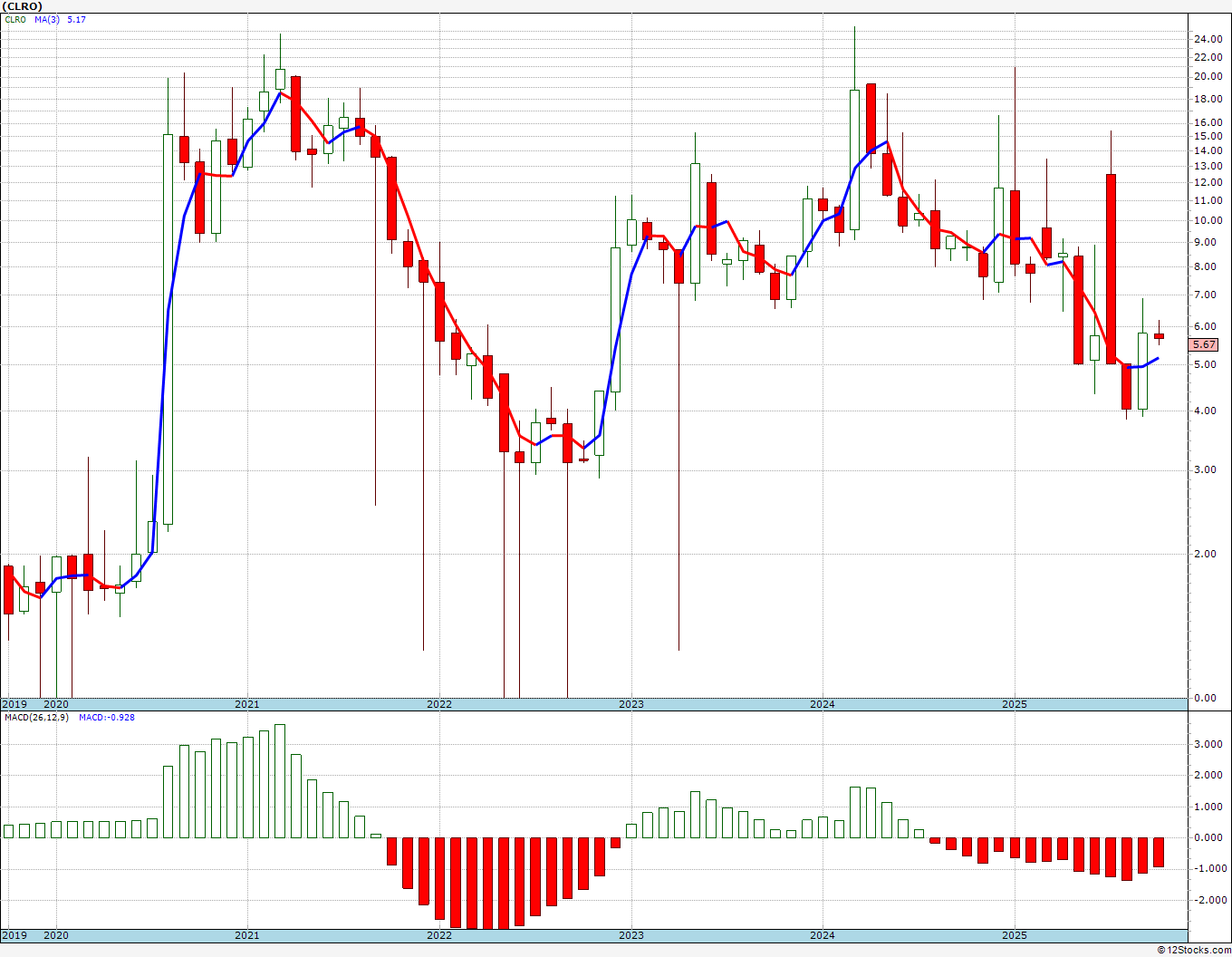Select 2020 on the MACD panel time axis
This screenshot has width=1232, height=957.
click(x=56, y=935)
